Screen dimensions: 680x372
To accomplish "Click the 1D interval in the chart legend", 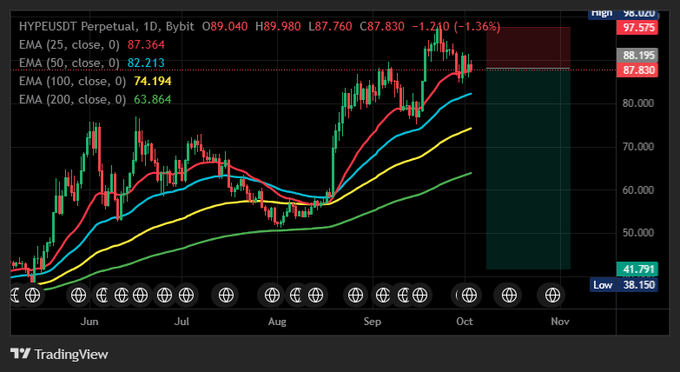I will (150, 26).
